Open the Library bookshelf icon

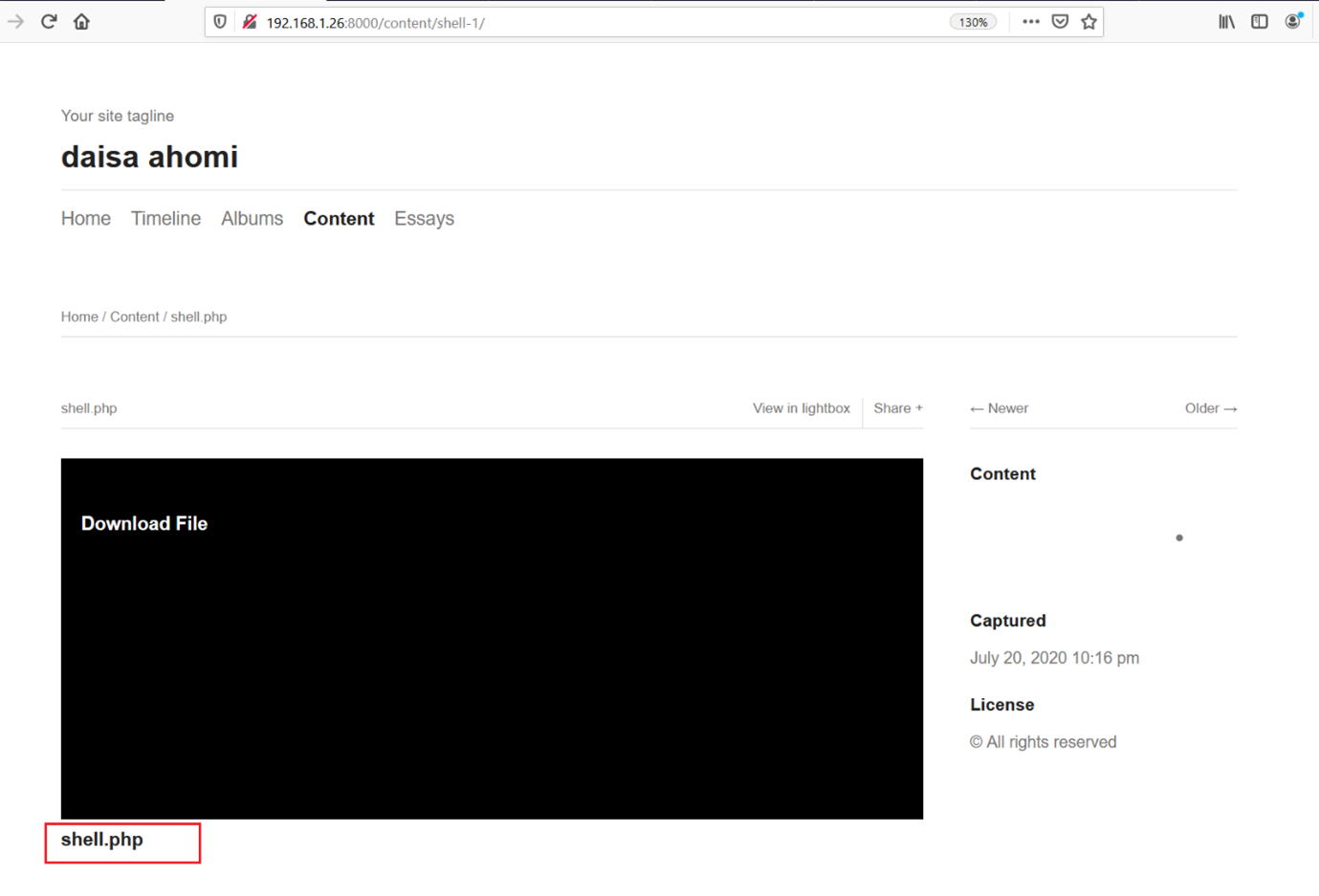pyautogui.click(x=1226, y=22)
